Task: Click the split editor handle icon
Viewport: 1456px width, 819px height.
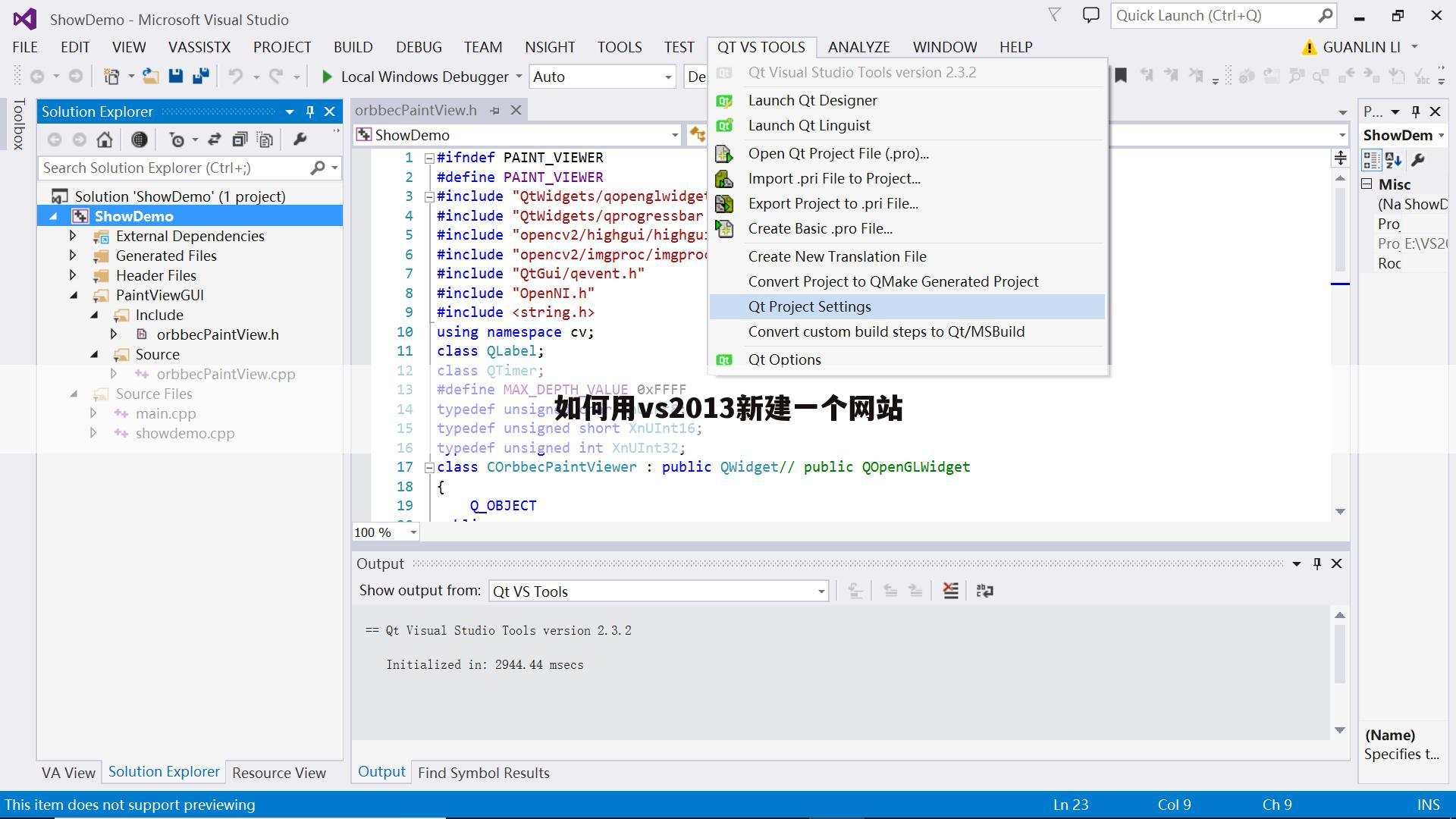Action: pos(1341,158)
